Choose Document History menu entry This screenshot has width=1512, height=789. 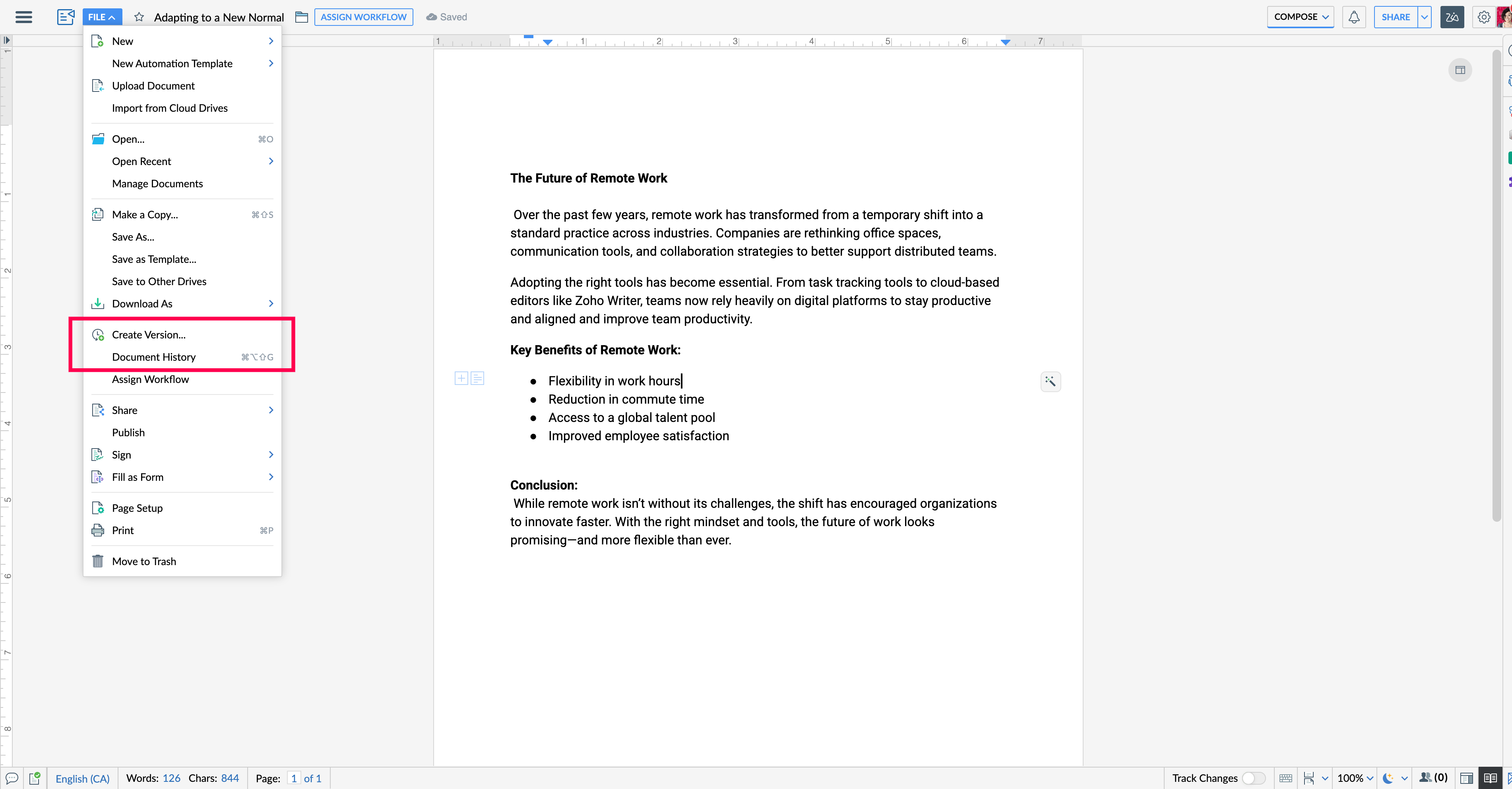(x=154, y=357)
